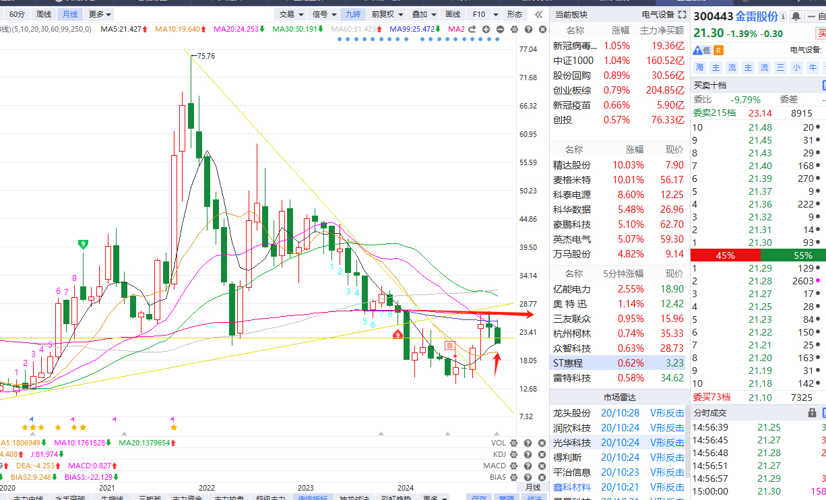The width and height of the screenshot is (826, 500).
Task: Click the 涨幅 column header in sector list
Action: tap(621, 31)
